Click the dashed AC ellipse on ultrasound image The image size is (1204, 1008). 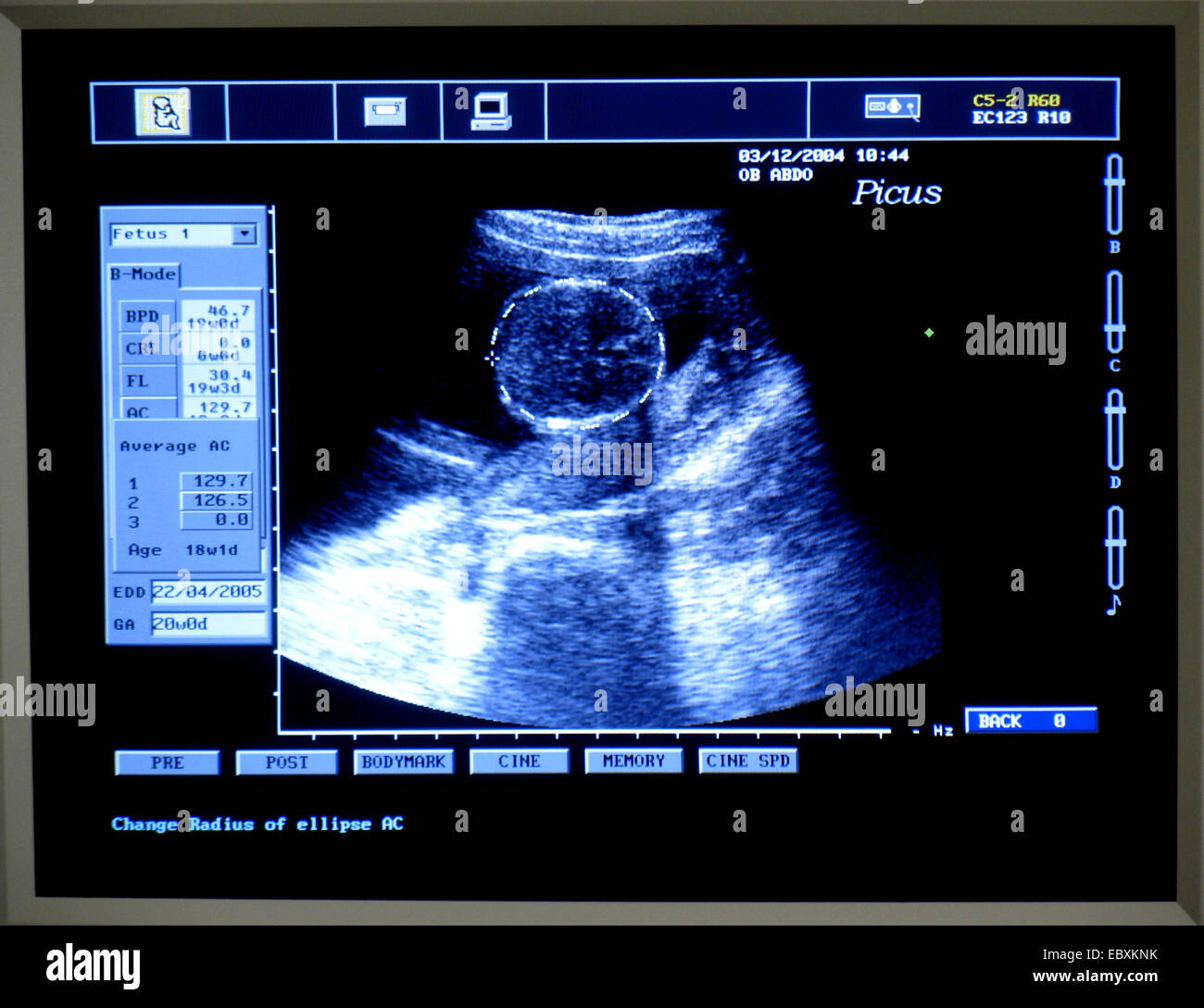578,353
